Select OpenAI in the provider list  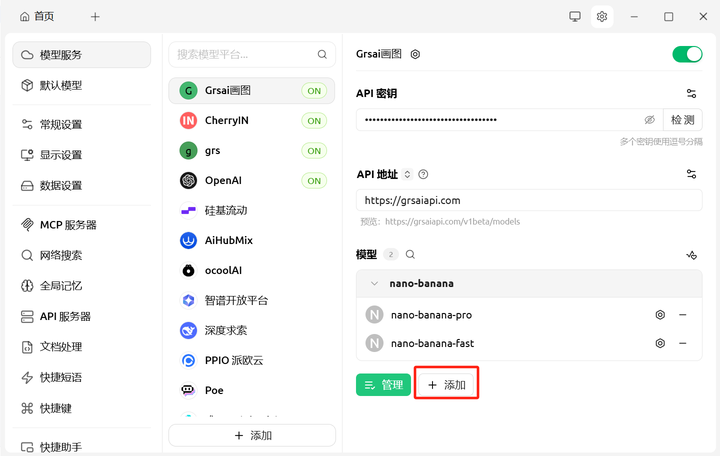(223, 181)
